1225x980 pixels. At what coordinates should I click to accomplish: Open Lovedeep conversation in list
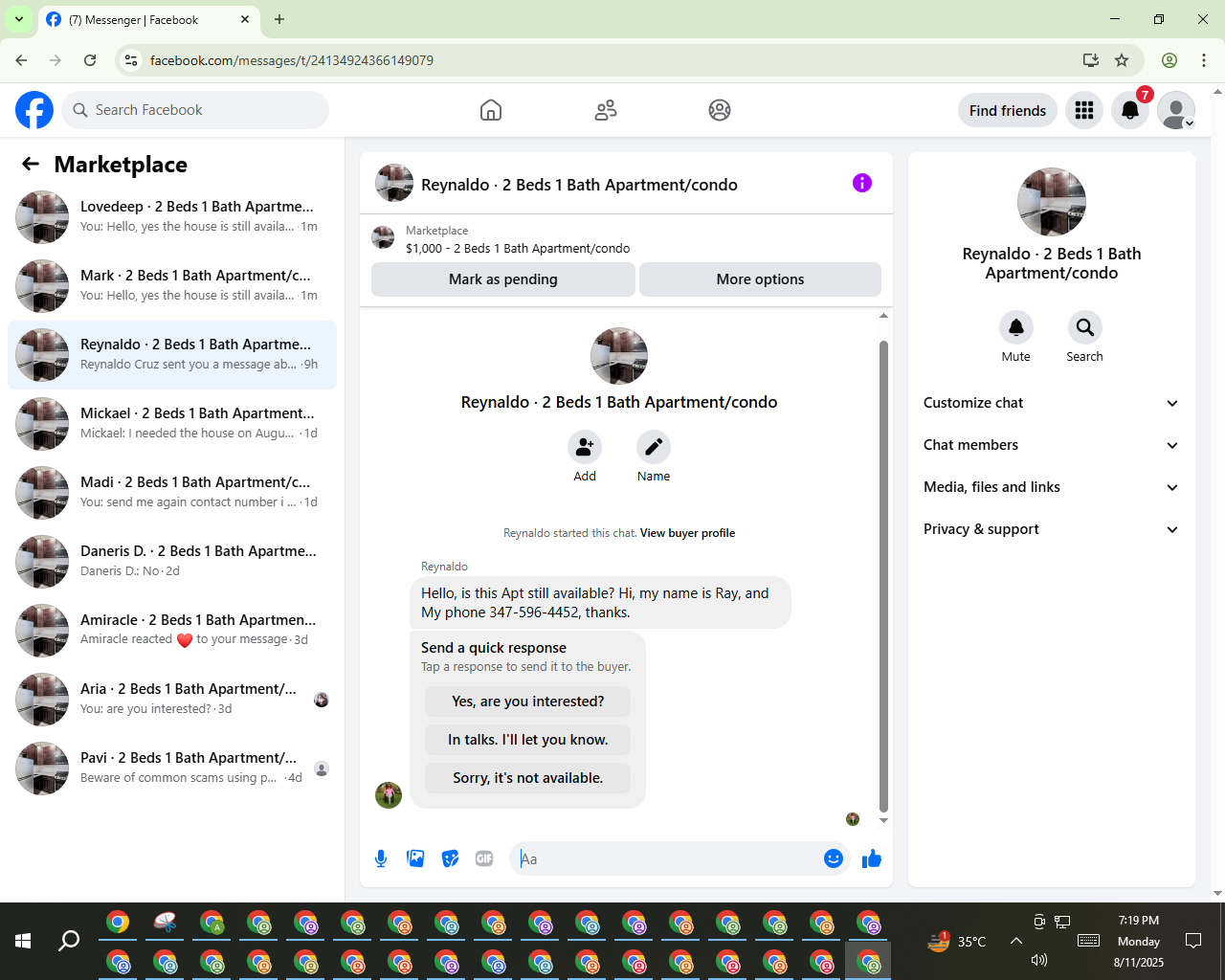click(172, 217)
